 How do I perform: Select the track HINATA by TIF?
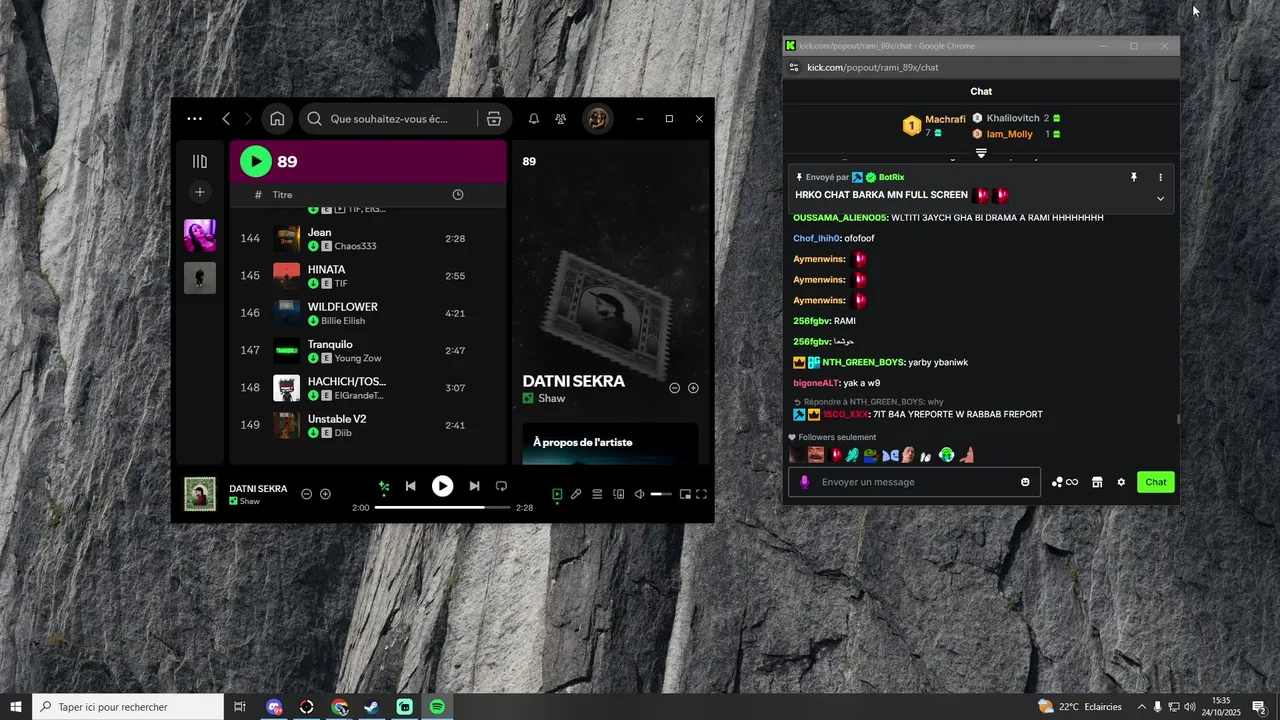coord(368,276)
